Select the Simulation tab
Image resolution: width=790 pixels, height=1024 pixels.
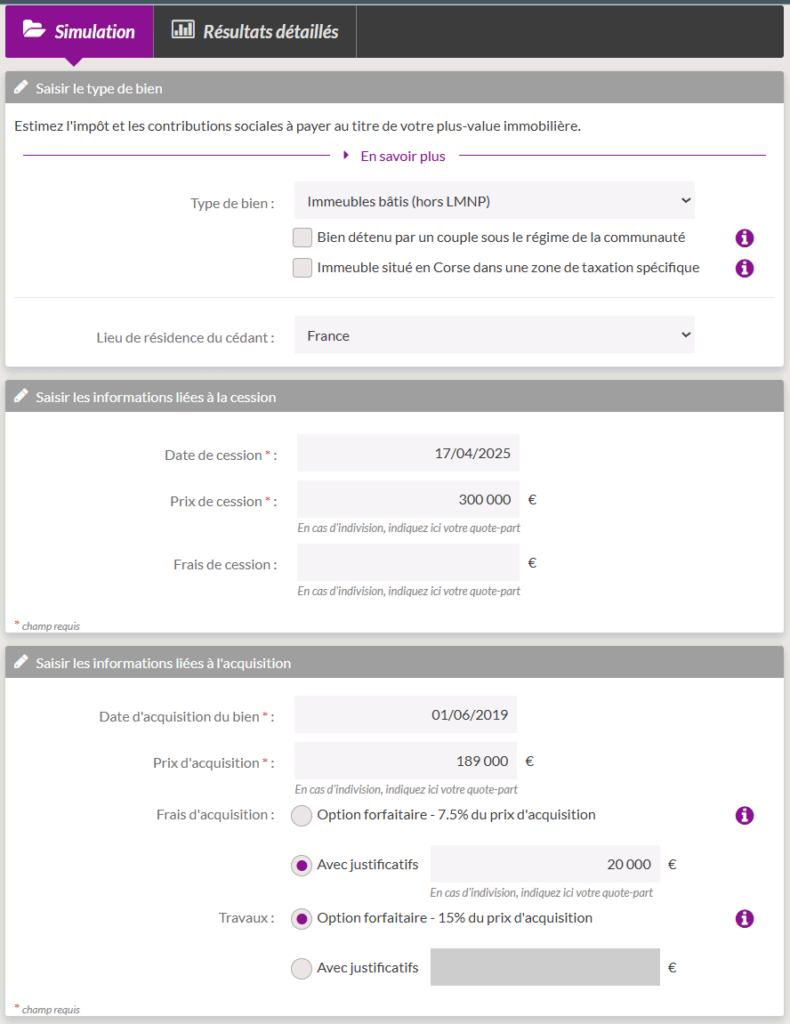(80, 31)
